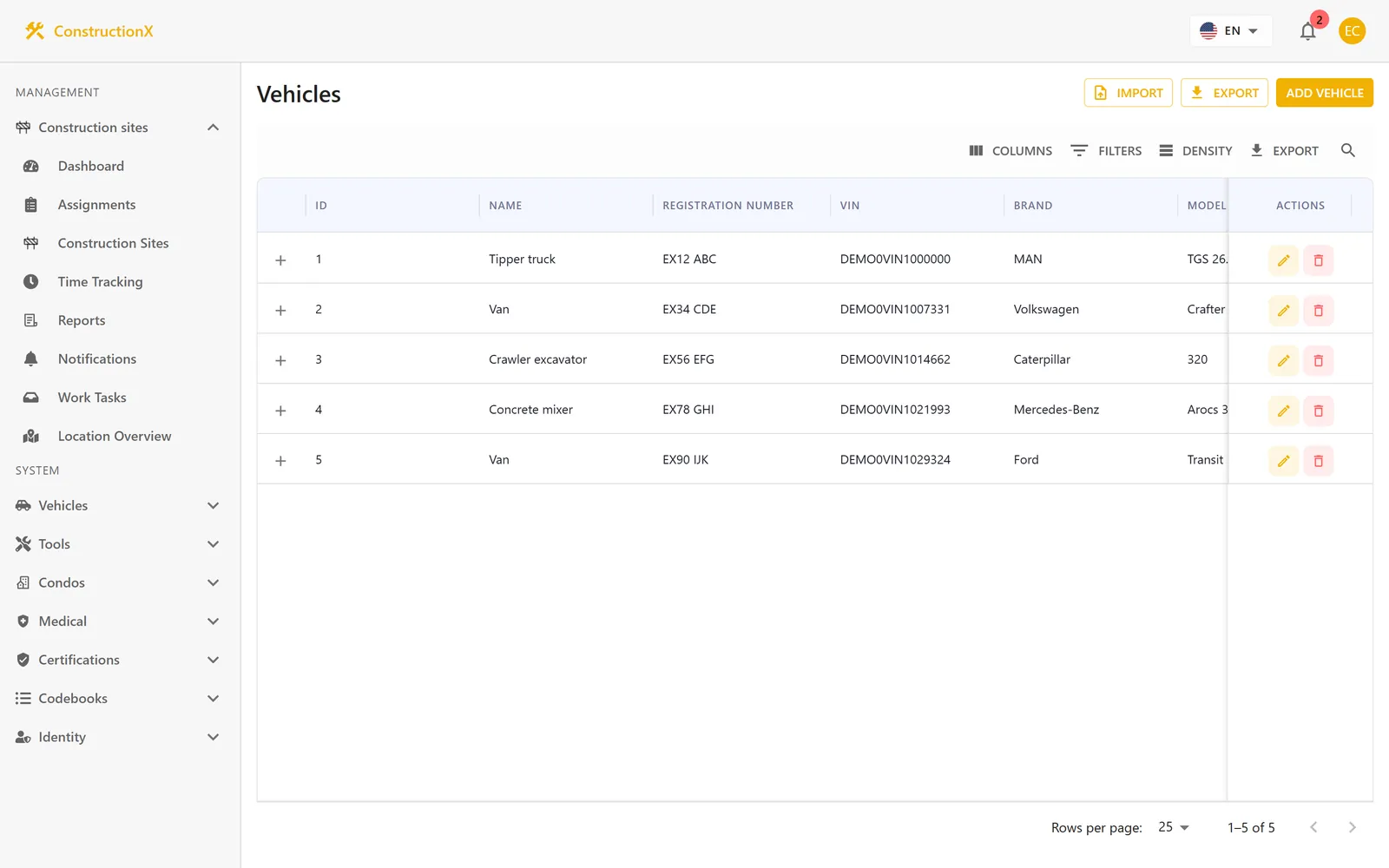
Task: Delete the Crawler excavator row
Action: (x=1318, y=361)
